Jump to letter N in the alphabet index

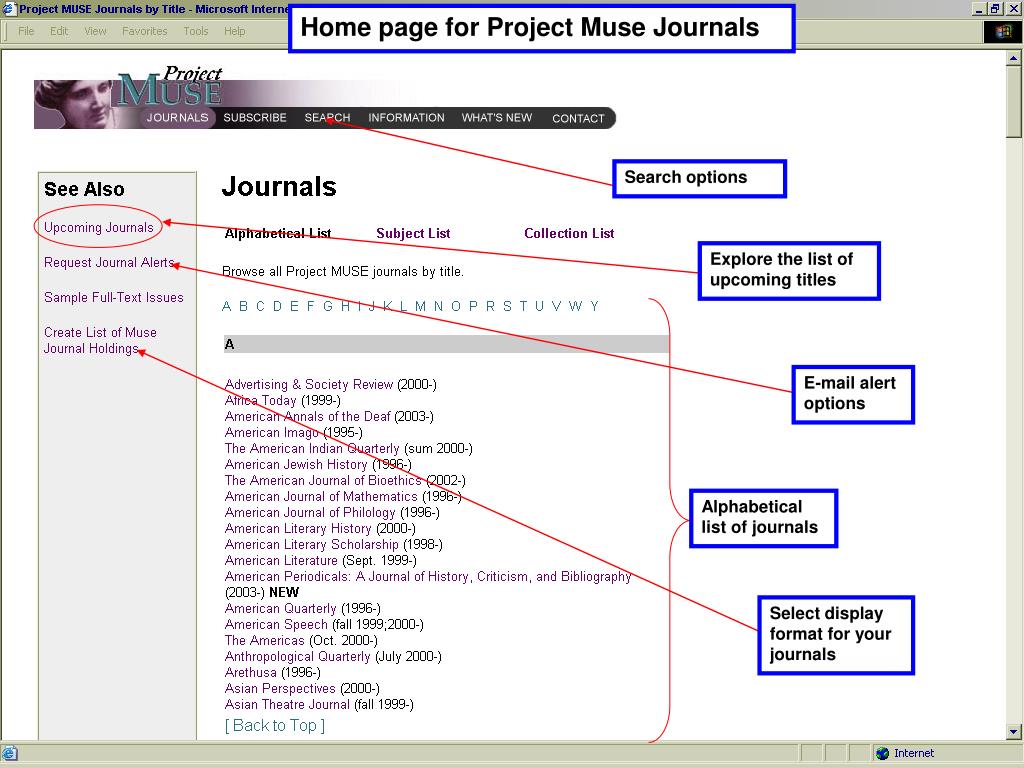coord(438,306)
